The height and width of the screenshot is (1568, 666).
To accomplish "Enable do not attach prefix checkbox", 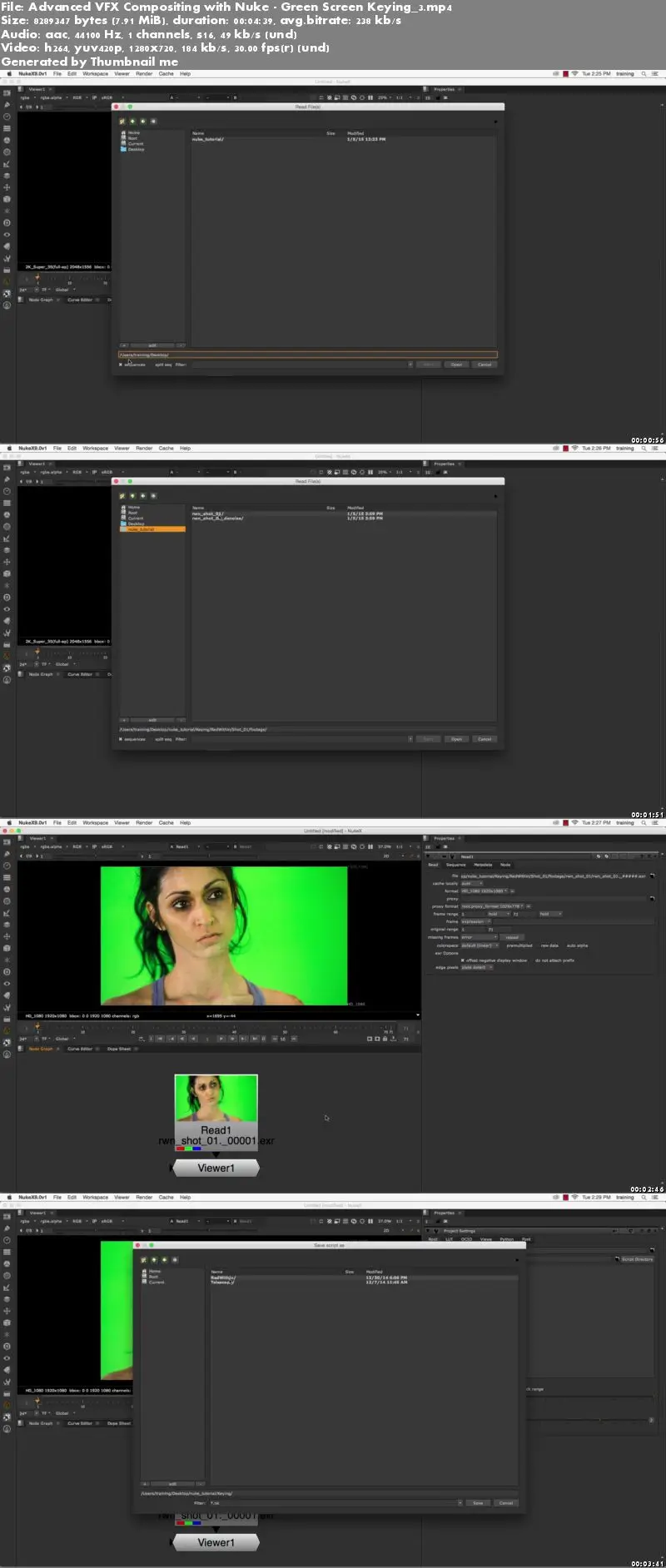I will 554,960.
